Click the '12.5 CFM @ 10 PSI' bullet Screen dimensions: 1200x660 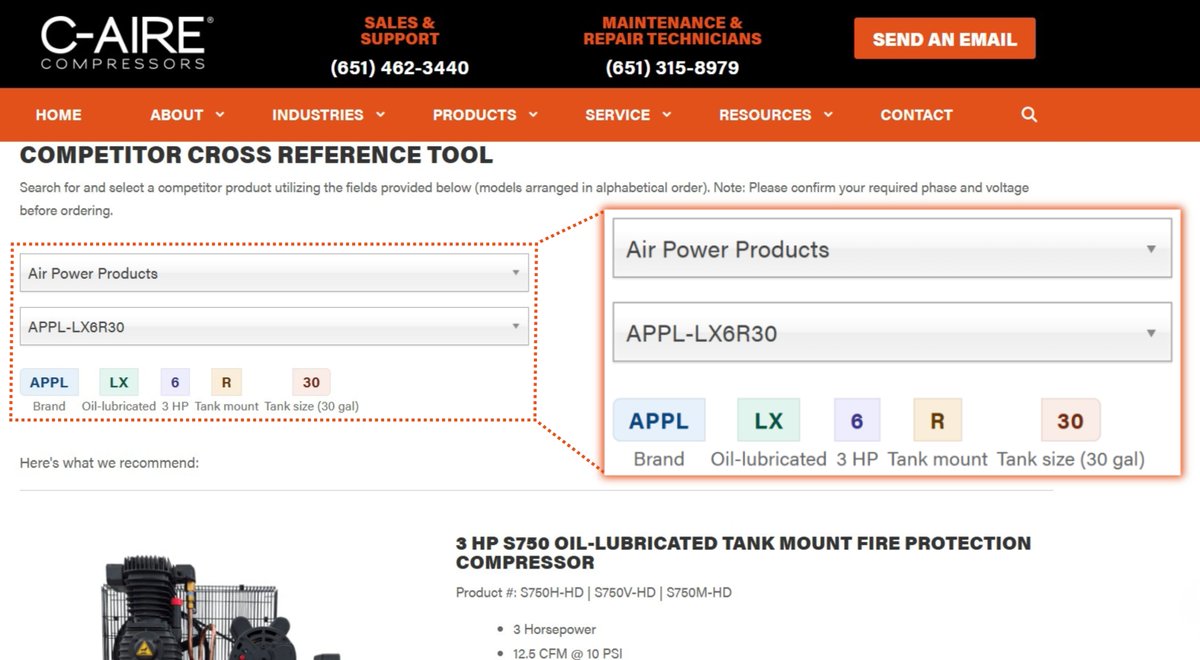[567, 654]
